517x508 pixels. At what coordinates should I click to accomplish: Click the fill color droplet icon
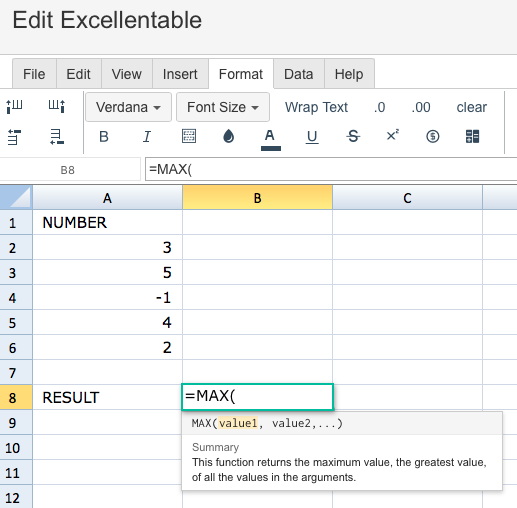tap(229, 136)
